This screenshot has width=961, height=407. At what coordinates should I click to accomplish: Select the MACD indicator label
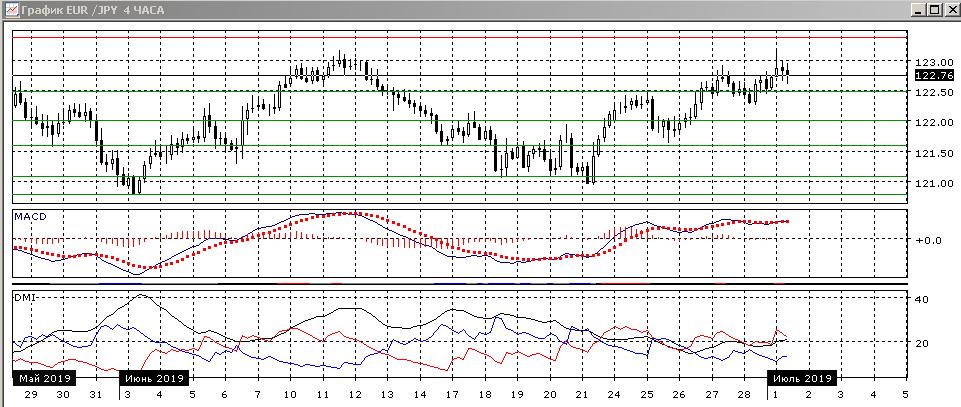tap(29, 216)
